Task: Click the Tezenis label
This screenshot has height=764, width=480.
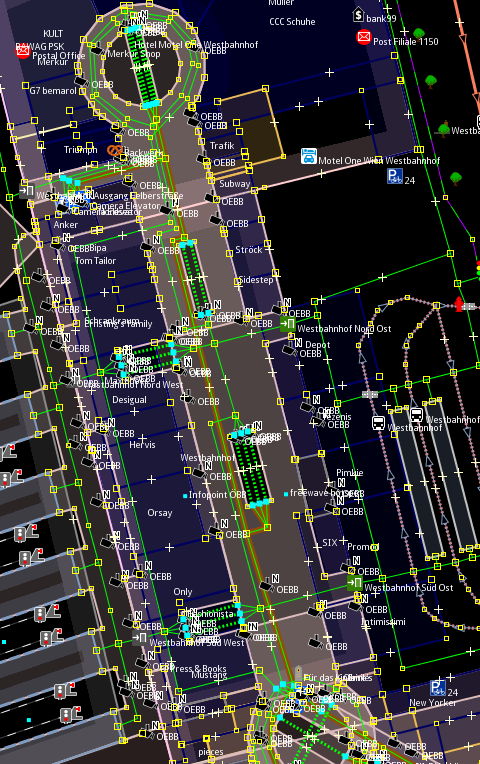Action: click(x=336, y=417)
